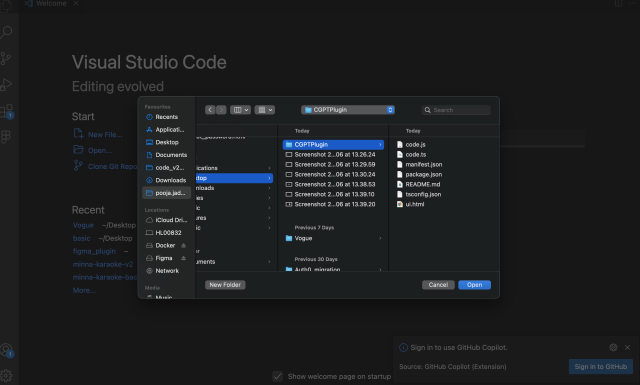Select the README.md file
The width and height of the screenshot is (640, 385).
[x=419, y=185]
